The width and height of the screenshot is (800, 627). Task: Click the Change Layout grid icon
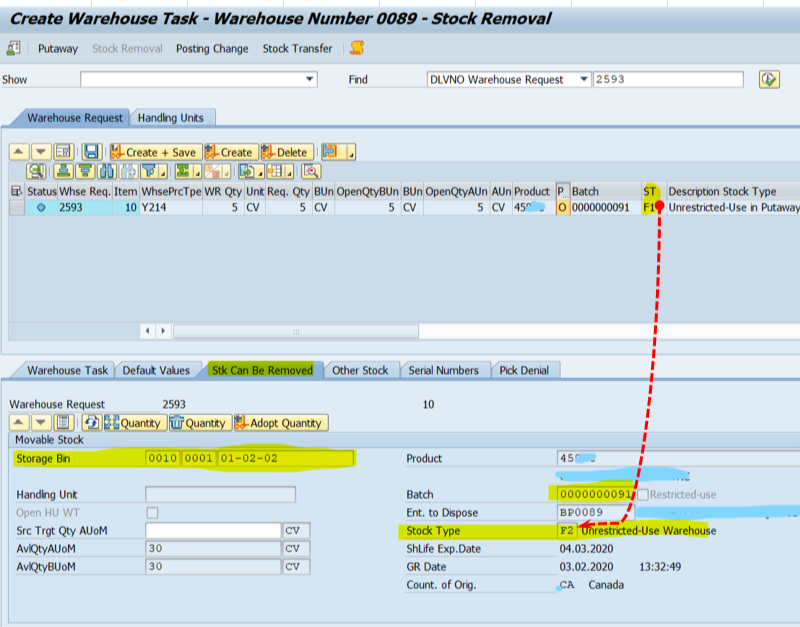point(276,171)
